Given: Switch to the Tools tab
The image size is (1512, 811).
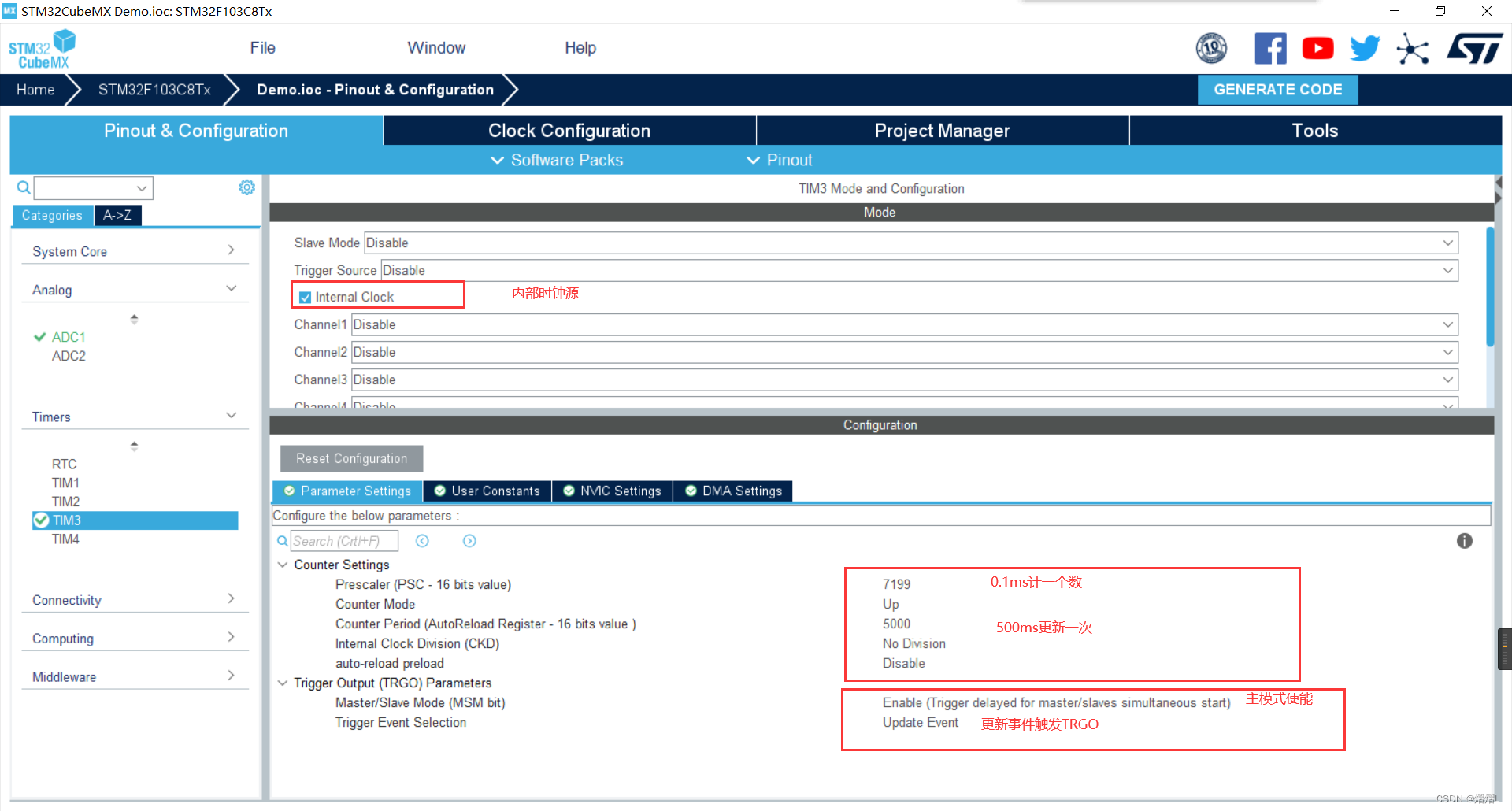Looking at the screenshot, I should click(x=1315, y=131).
